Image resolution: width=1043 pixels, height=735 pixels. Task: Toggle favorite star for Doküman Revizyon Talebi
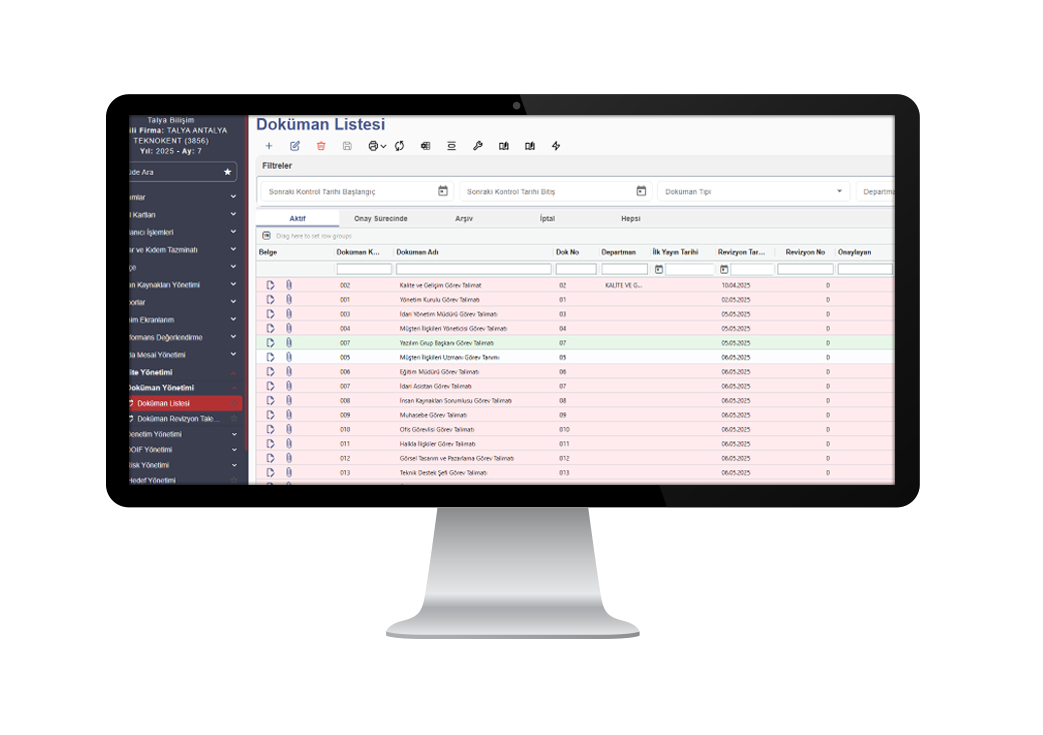click(233, 418)
